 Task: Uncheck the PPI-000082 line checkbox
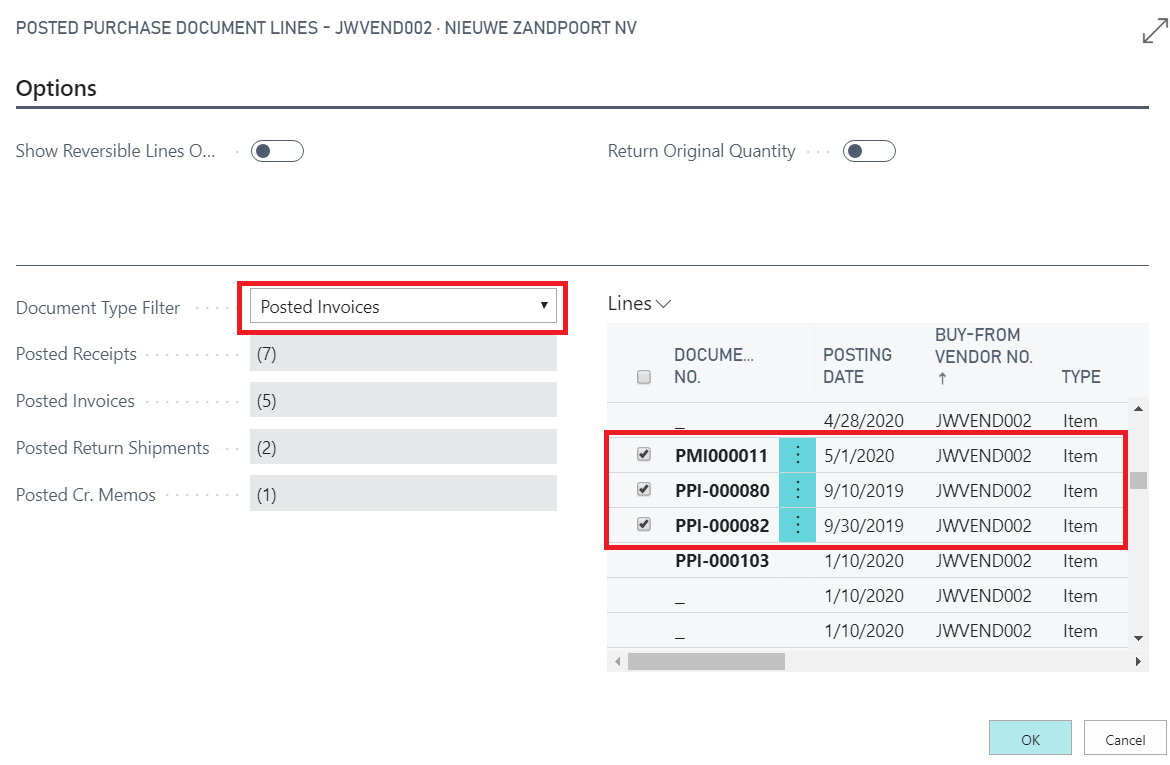643,525
